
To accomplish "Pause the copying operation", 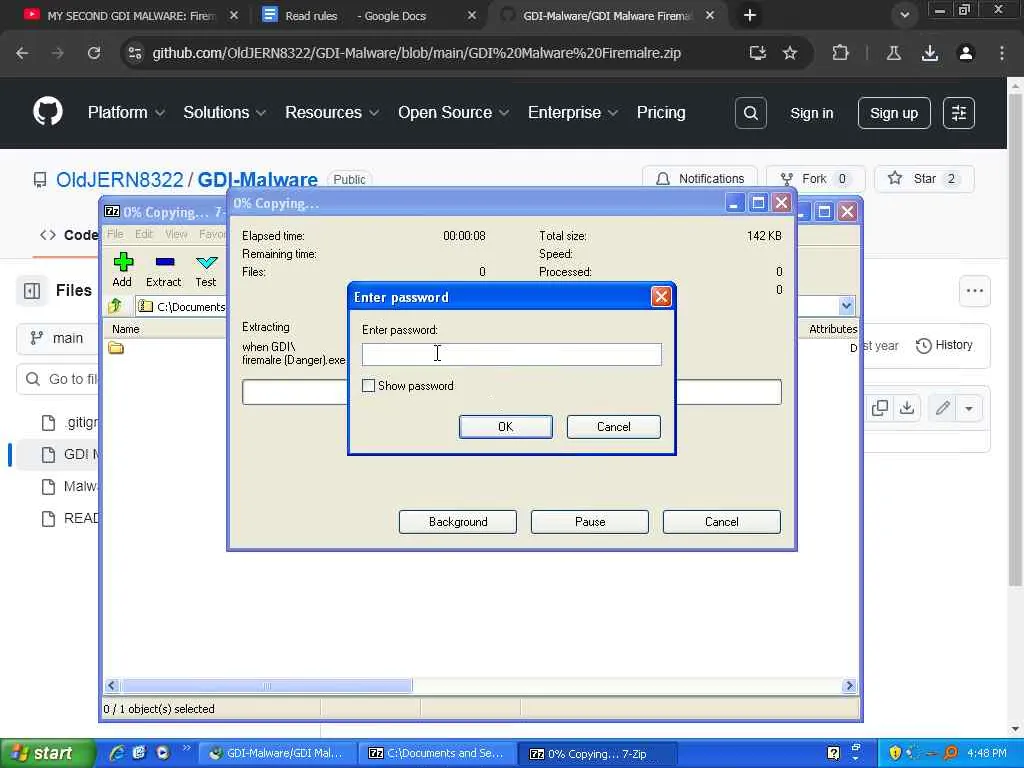I will pos(590,522).
